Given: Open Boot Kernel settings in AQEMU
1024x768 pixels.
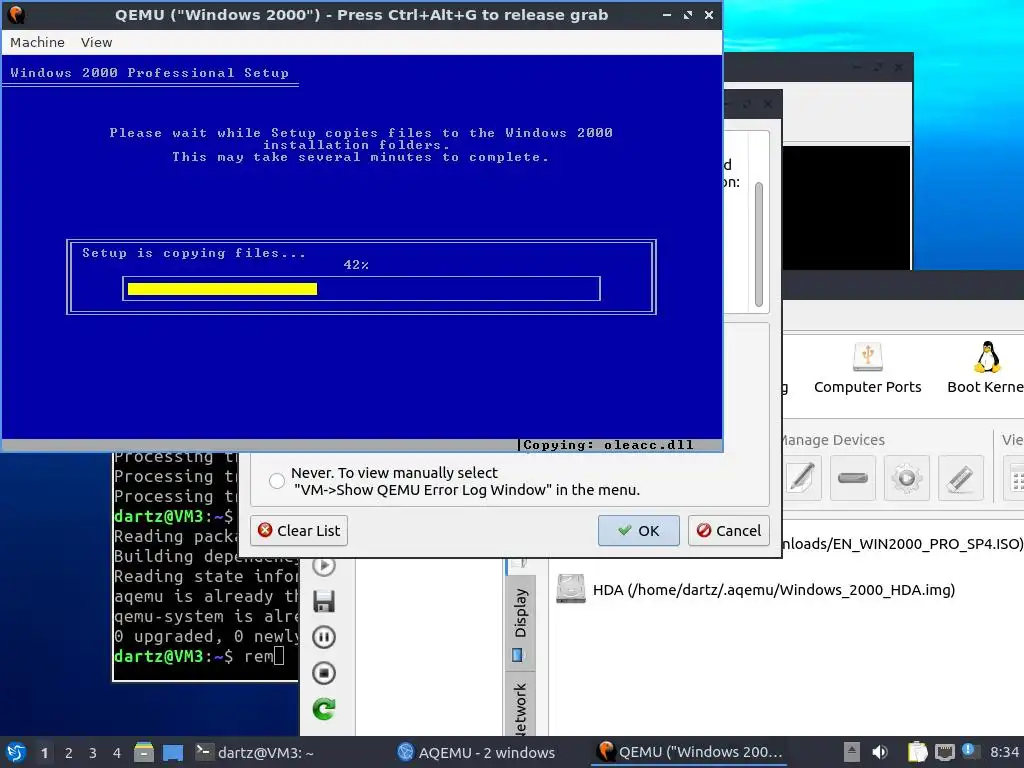Looking at the screenshot, I should point(985,368).
